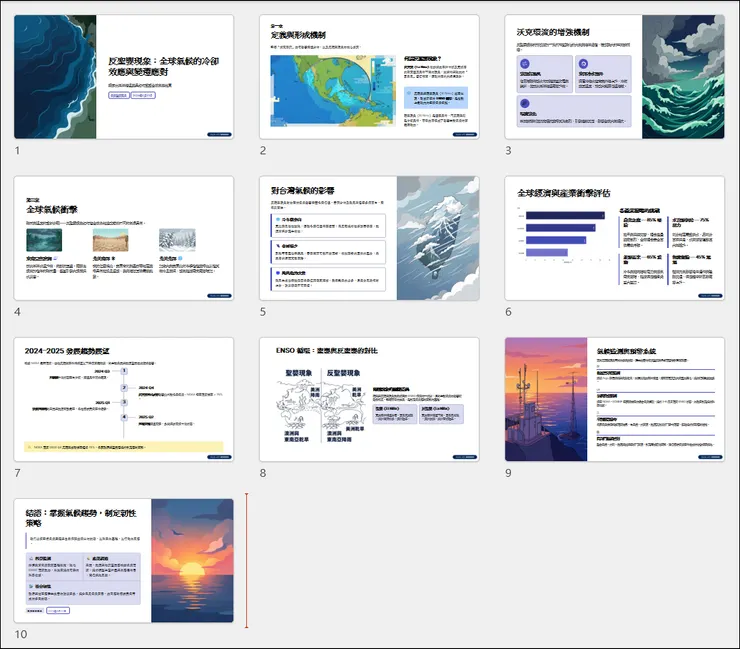Select the 定義與形成機制 slide with map
Viewport: 740px width, 649px height.
click(369, 76)
